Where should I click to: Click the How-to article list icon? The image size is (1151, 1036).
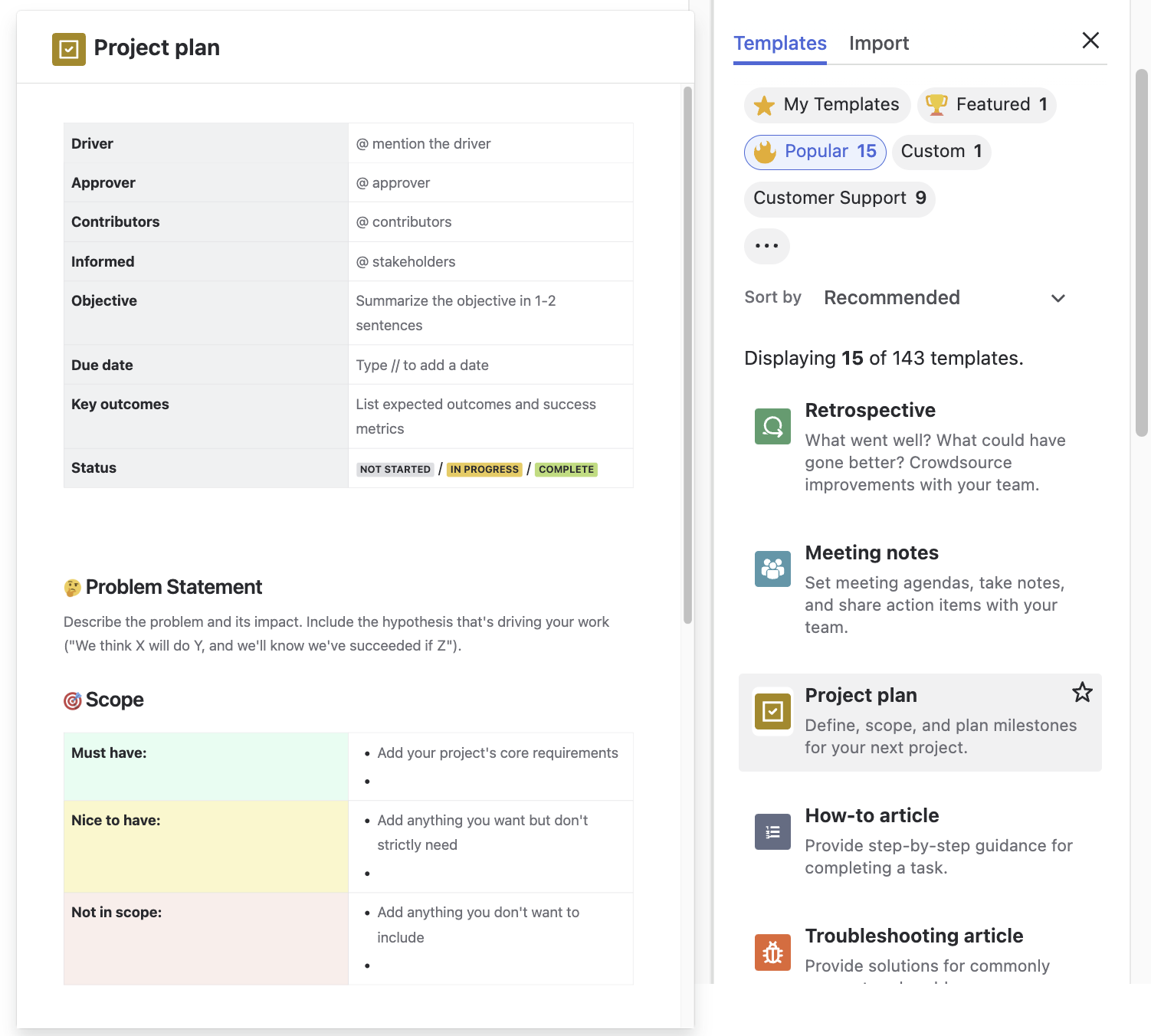click(772, 831)
